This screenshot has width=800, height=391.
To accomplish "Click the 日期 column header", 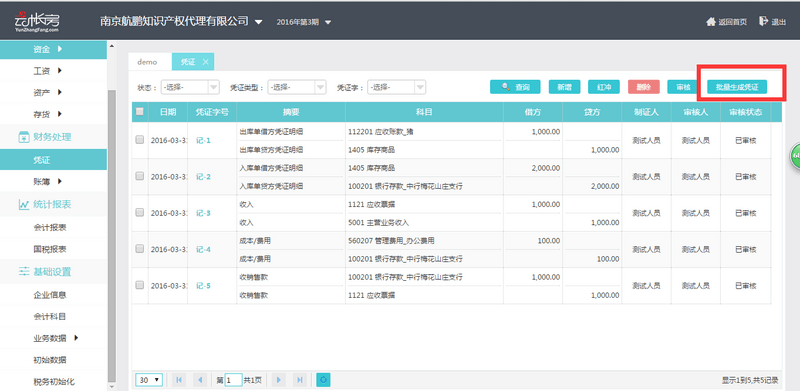I will [168, 112].
